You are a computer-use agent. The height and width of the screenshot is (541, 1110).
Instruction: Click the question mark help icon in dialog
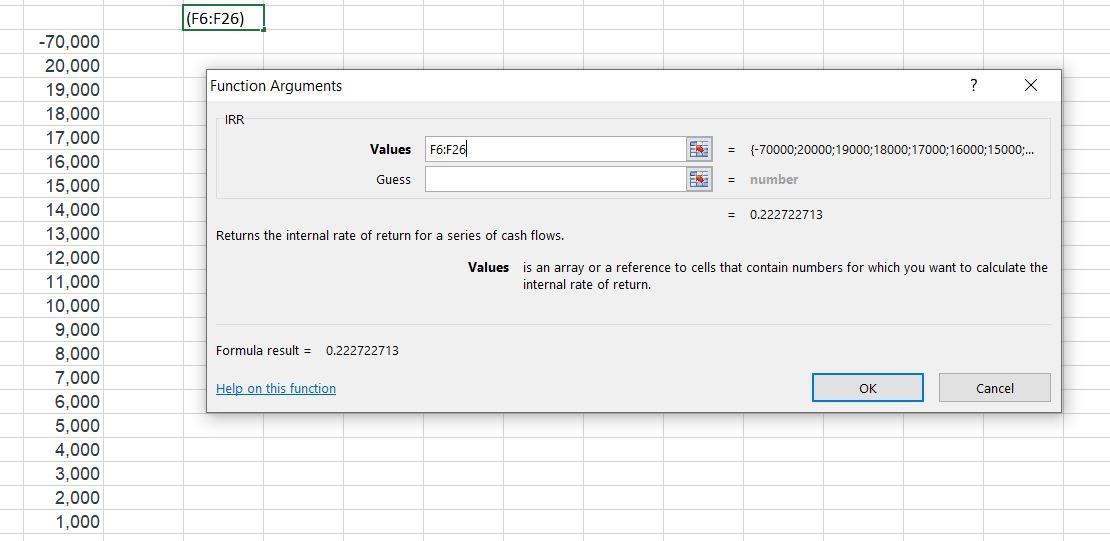pyautogui.click(x=973, y=86)
